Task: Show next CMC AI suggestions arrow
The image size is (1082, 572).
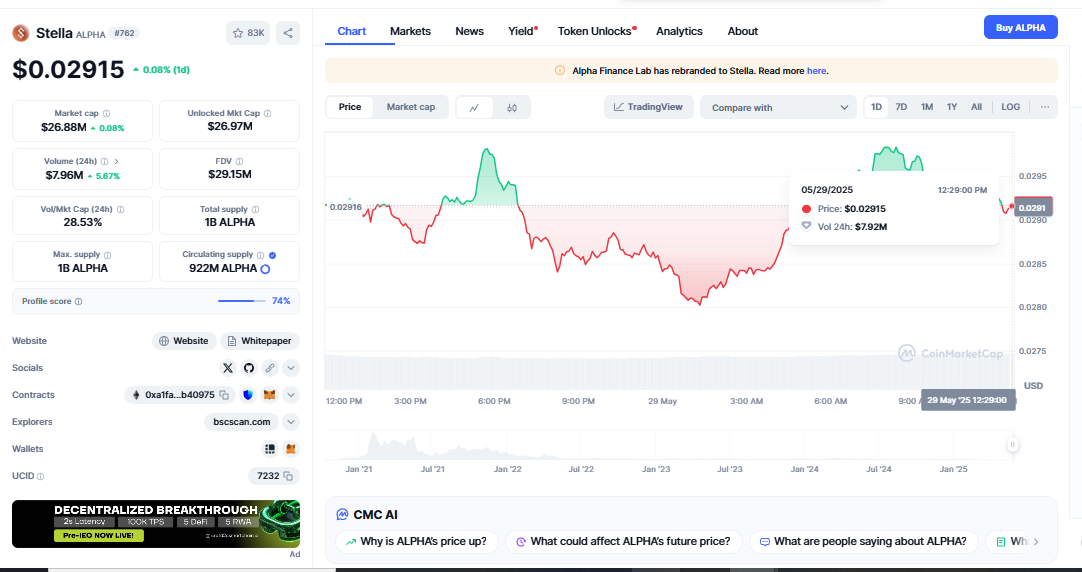Action: click(x=1036, y=542)
